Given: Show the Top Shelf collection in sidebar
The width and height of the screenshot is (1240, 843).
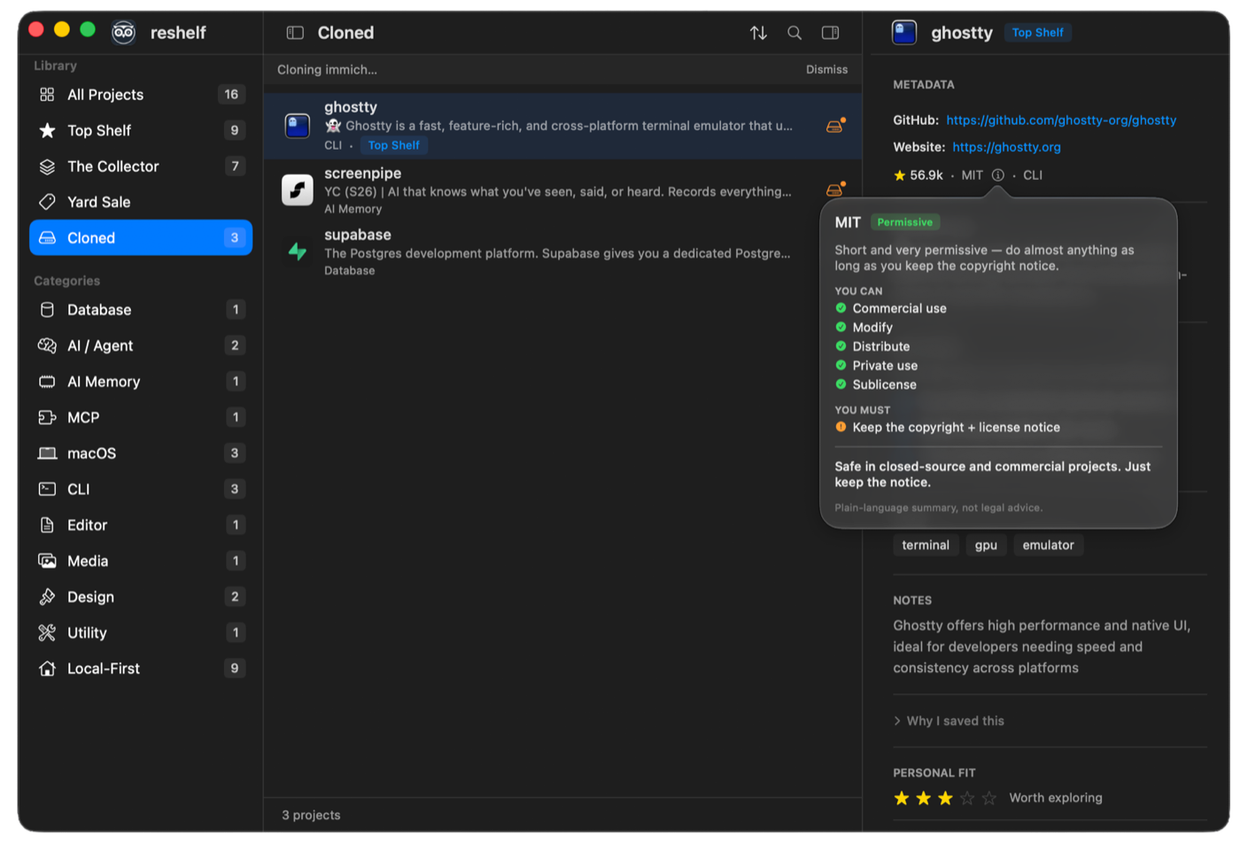Looking at the screenshot, I should 141,130.
